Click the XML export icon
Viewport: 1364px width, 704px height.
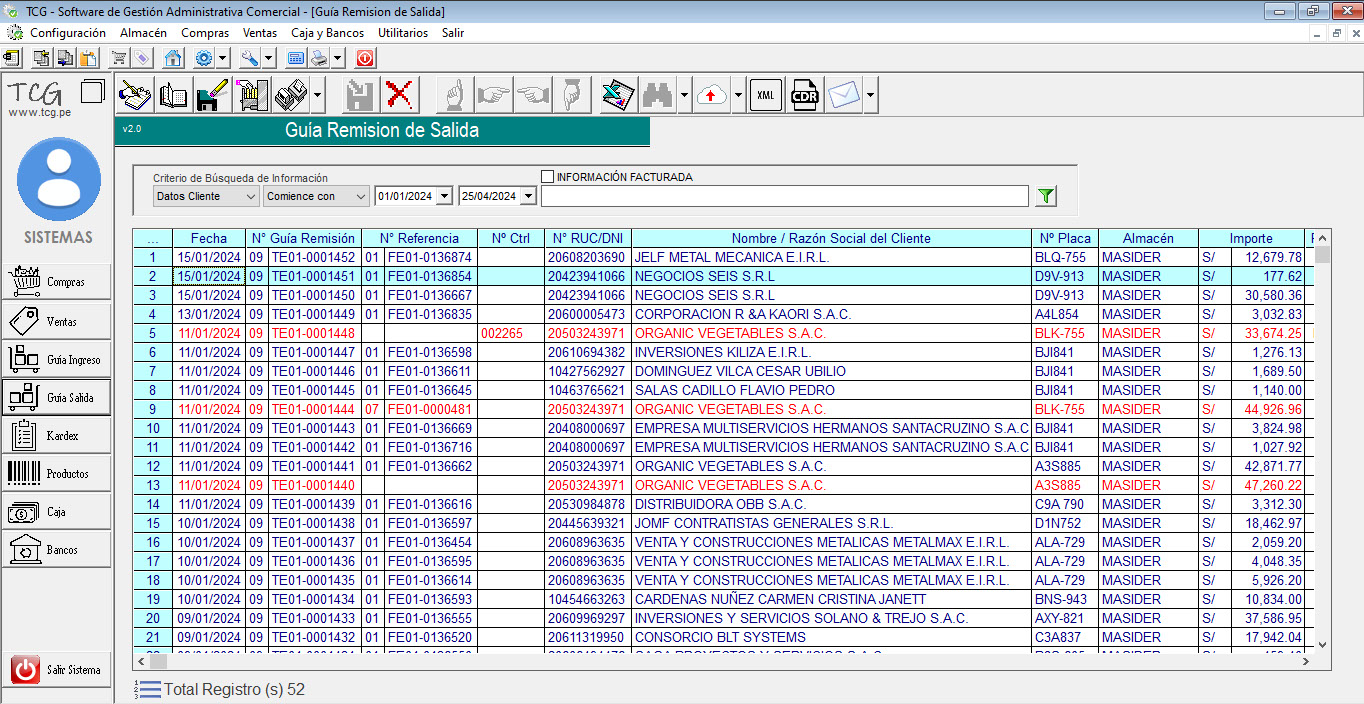coord(766,96)
